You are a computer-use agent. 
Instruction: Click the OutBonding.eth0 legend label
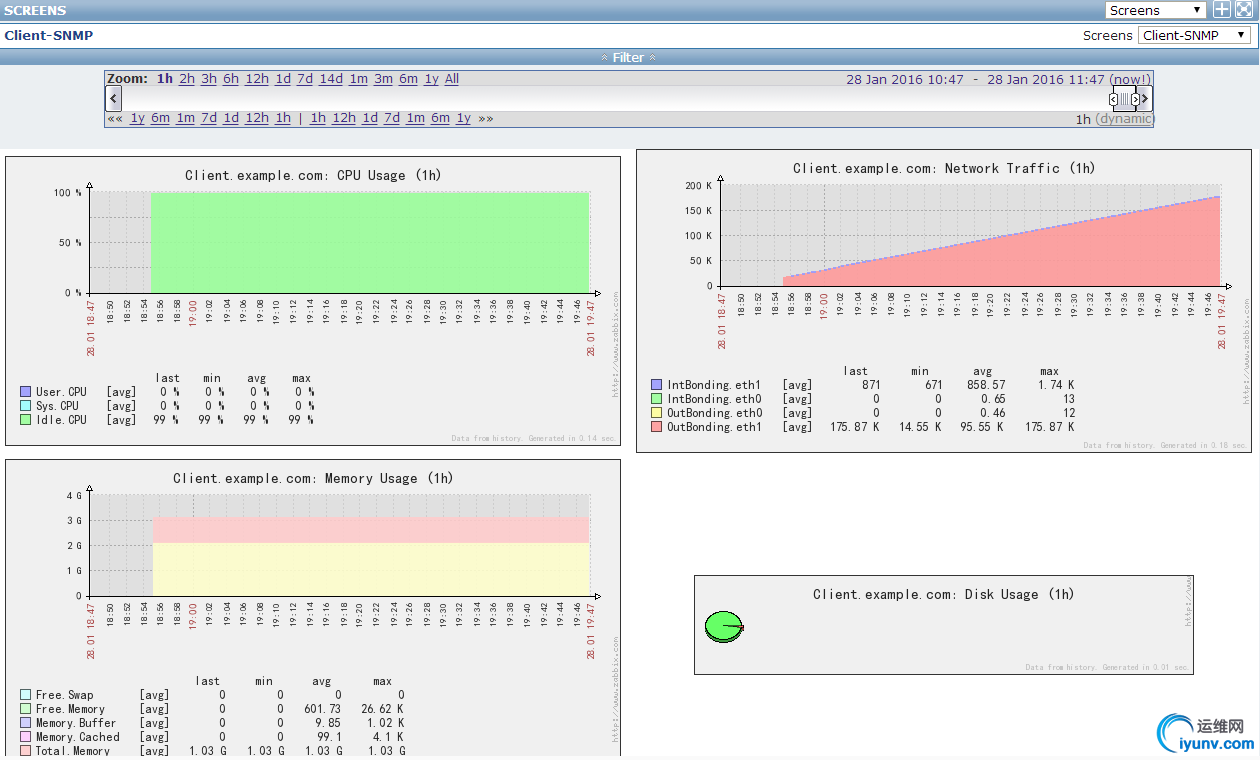point(714,413)
